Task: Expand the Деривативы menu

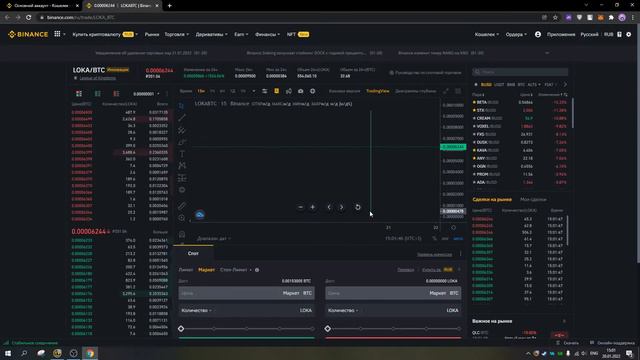Action: (x=211, y=35)
